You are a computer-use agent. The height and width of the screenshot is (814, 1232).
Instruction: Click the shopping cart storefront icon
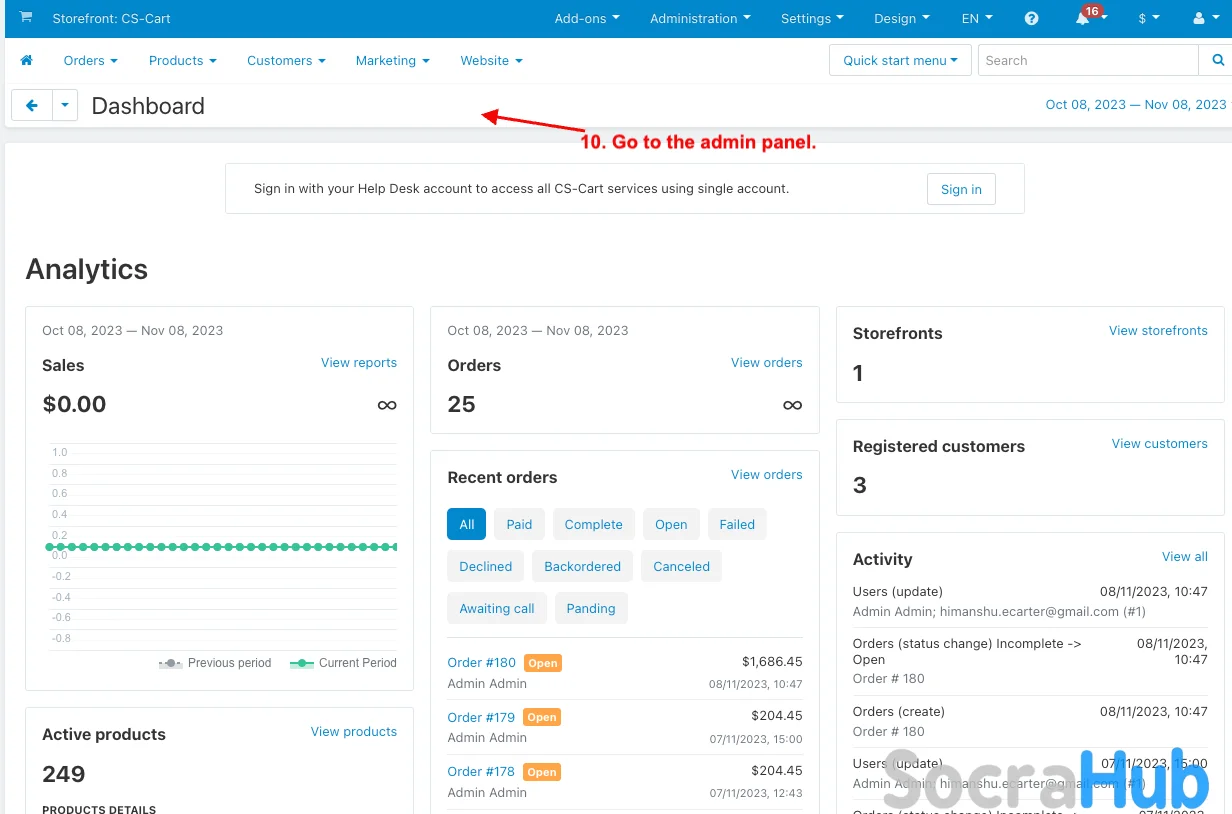coord(26,18)
